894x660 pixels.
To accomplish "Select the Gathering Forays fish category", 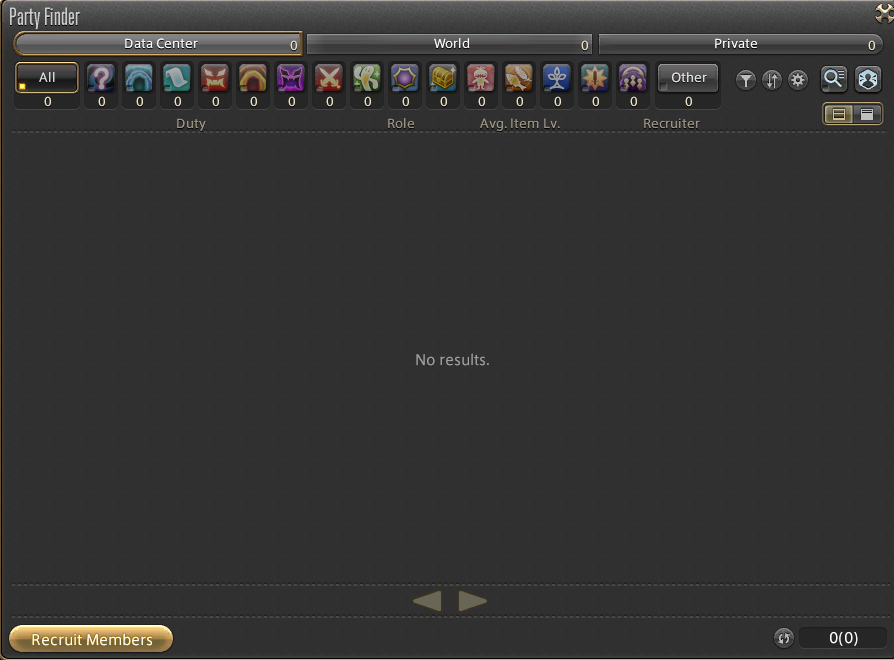I will (x=519, y=78).
